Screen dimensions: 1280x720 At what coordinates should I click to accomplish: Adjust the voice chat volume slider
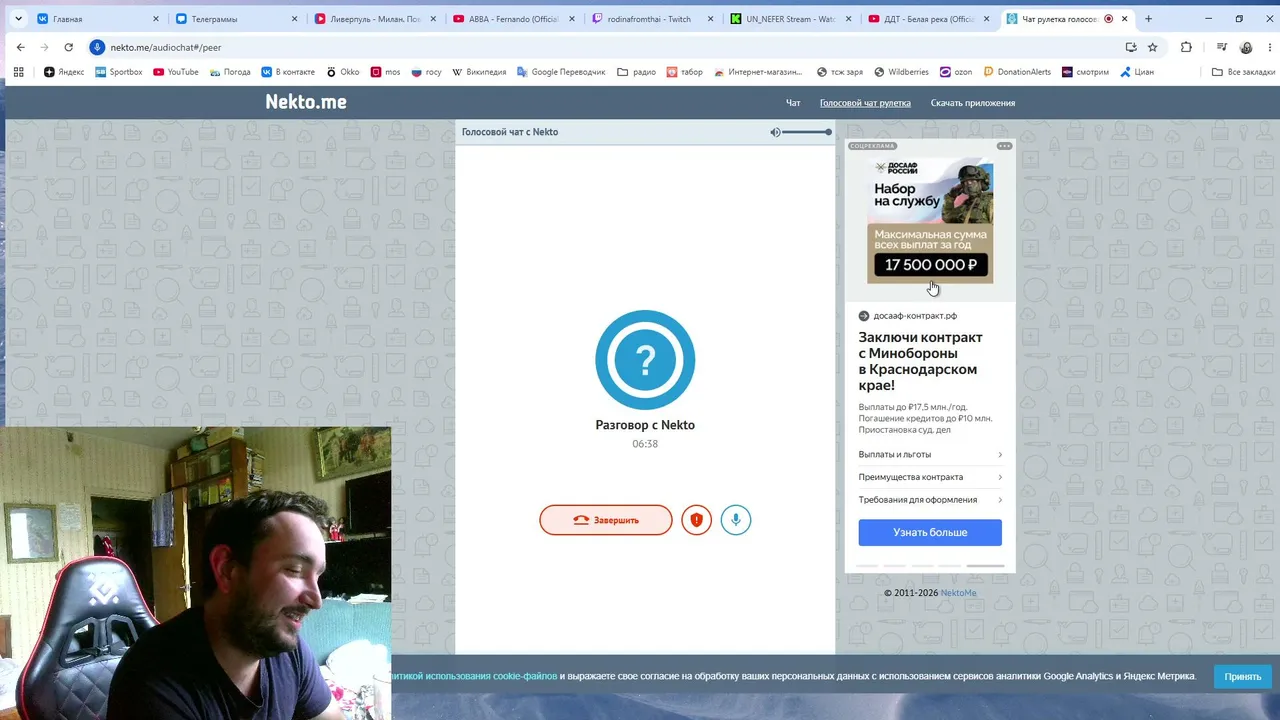coord(807,132)
